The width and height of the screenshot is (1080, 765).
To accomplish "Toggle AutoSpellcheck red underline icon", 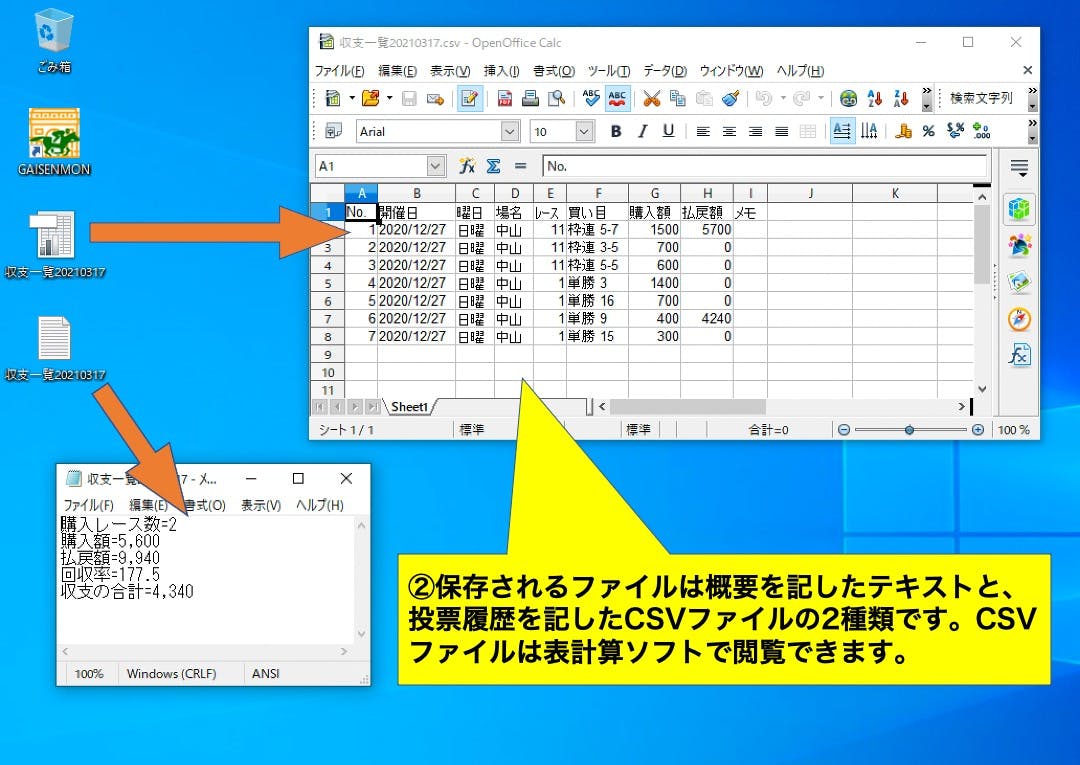I will tap(617, 98).
